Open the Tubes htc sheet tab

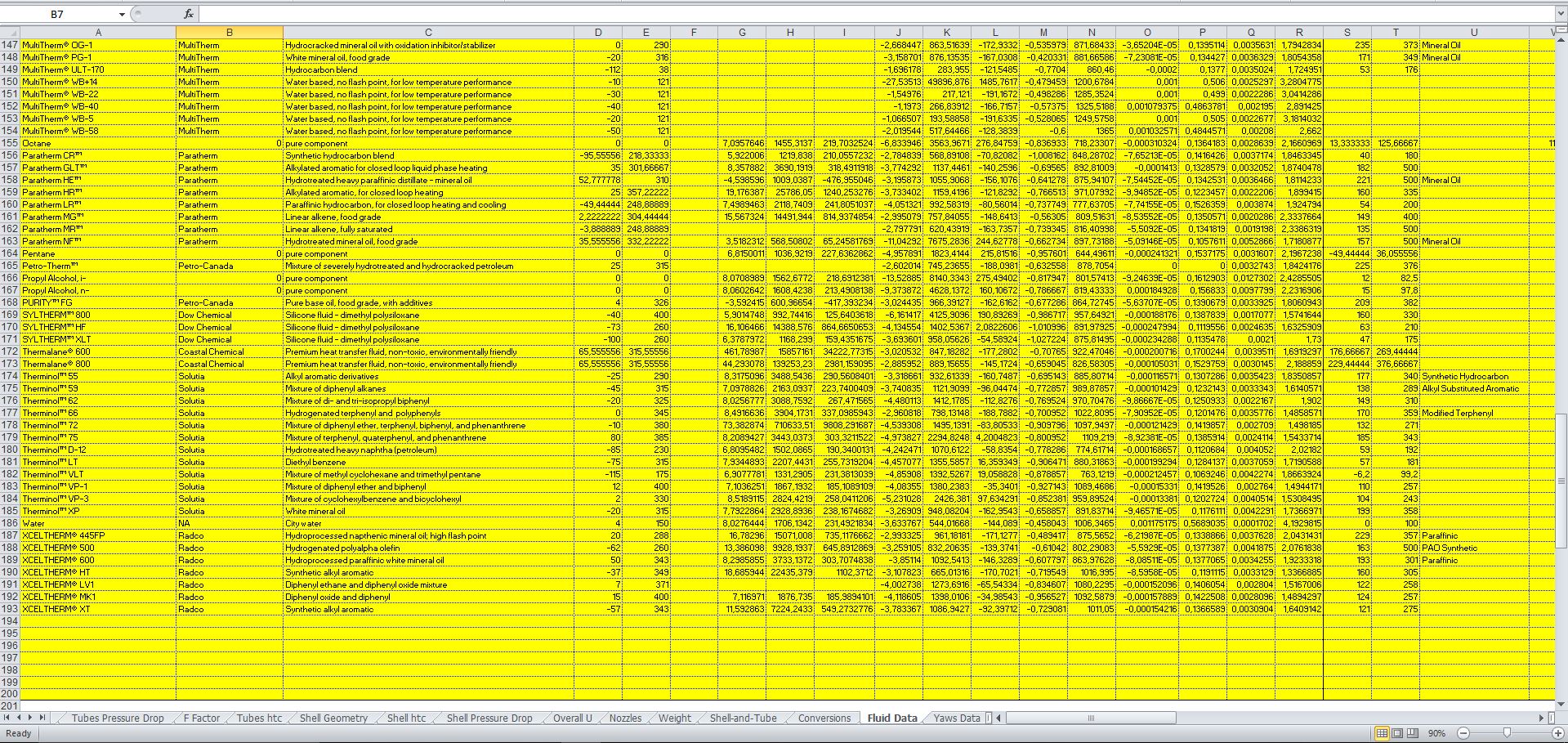pos(259,718)
